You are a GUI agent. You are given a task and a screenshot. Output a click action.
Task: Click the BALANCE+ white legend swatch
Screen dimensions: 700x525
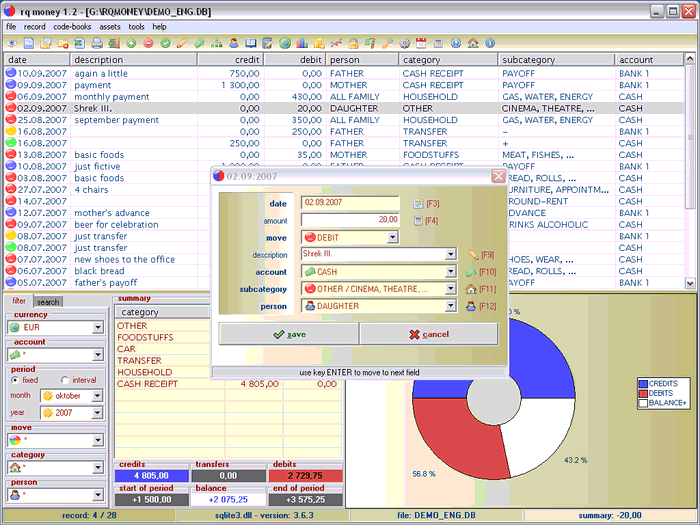(x=643, y=403)
